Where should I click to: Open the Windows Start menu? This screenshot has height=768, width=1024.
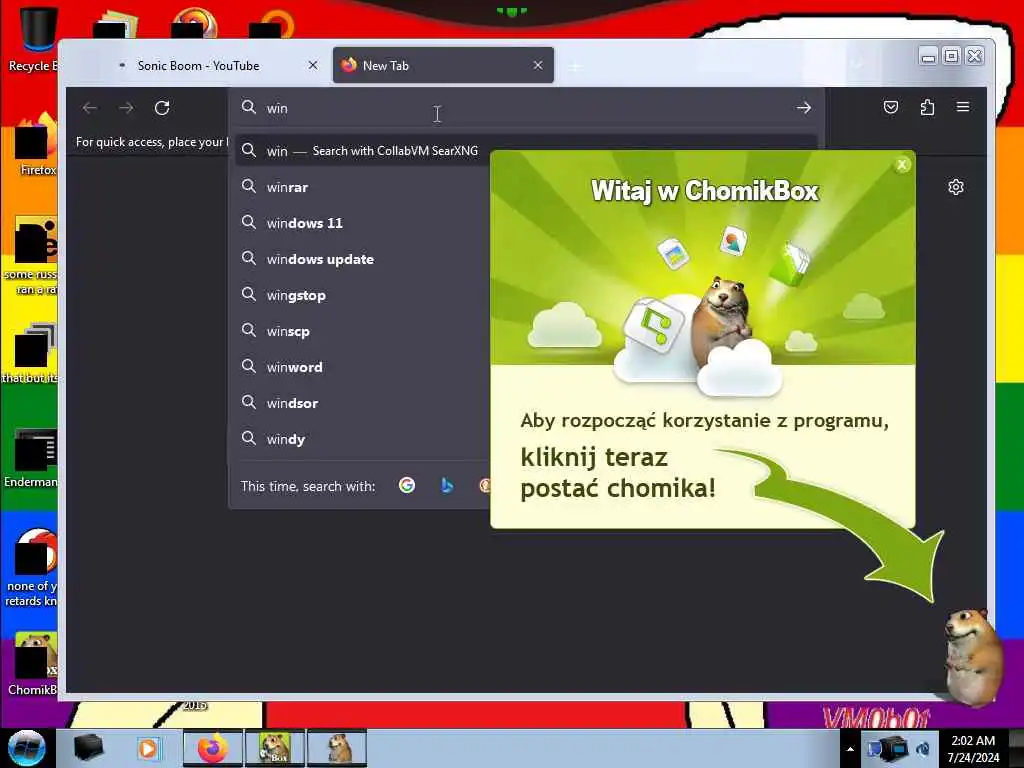click(x=27, y=748)
